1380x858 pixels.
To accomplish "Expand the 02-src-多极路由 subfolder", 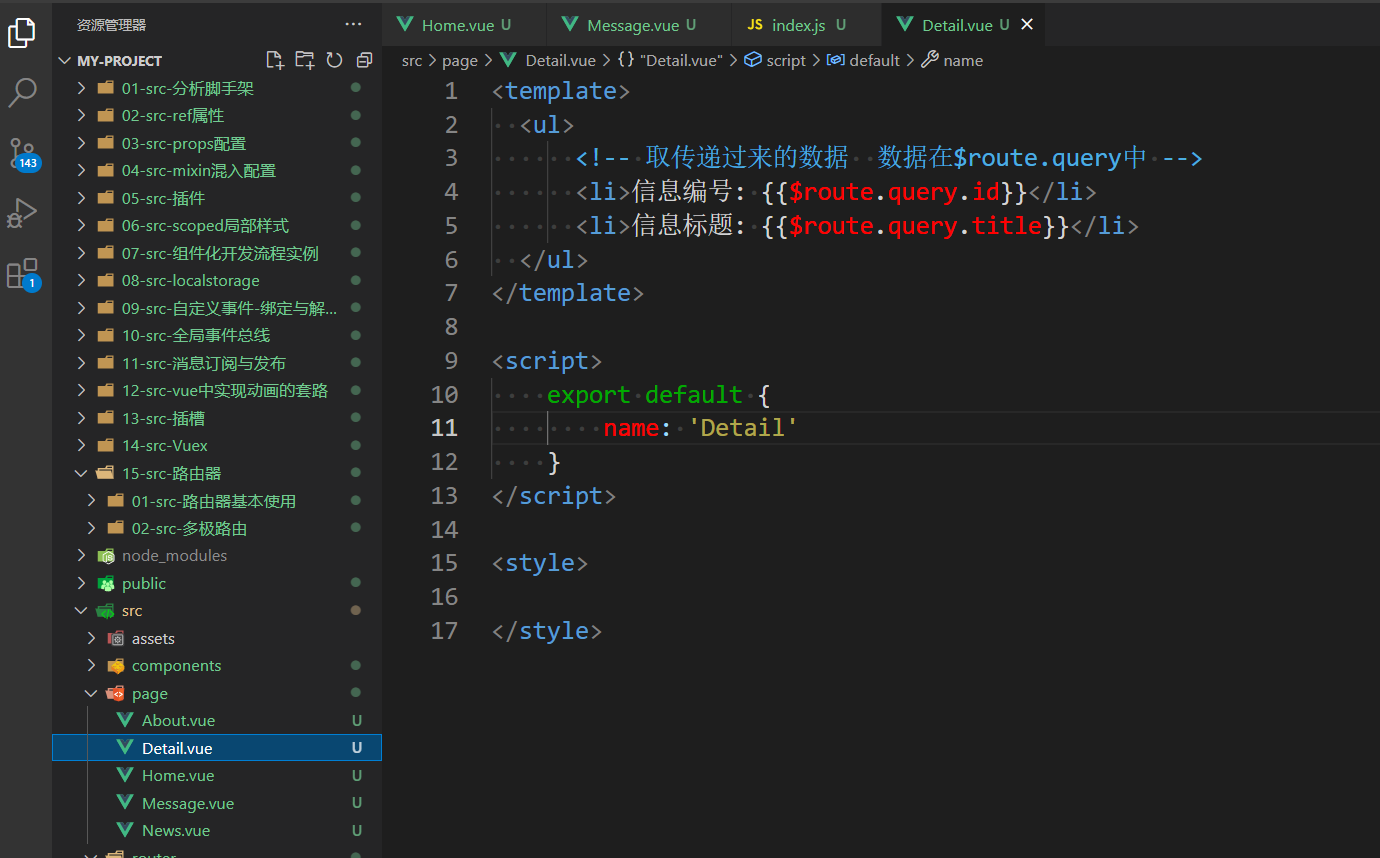I will [217, 528].
